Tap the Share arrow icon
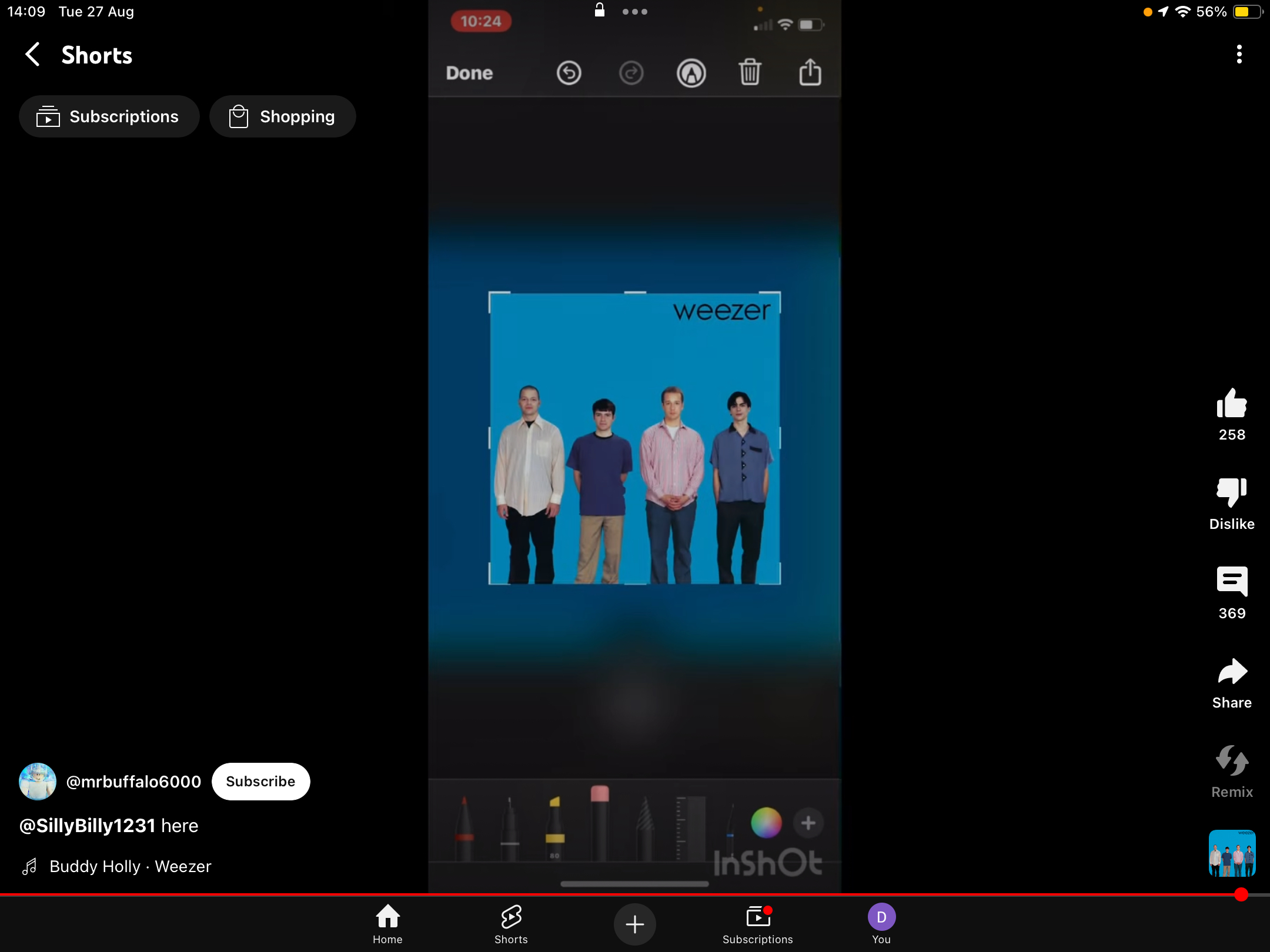 1231,671
